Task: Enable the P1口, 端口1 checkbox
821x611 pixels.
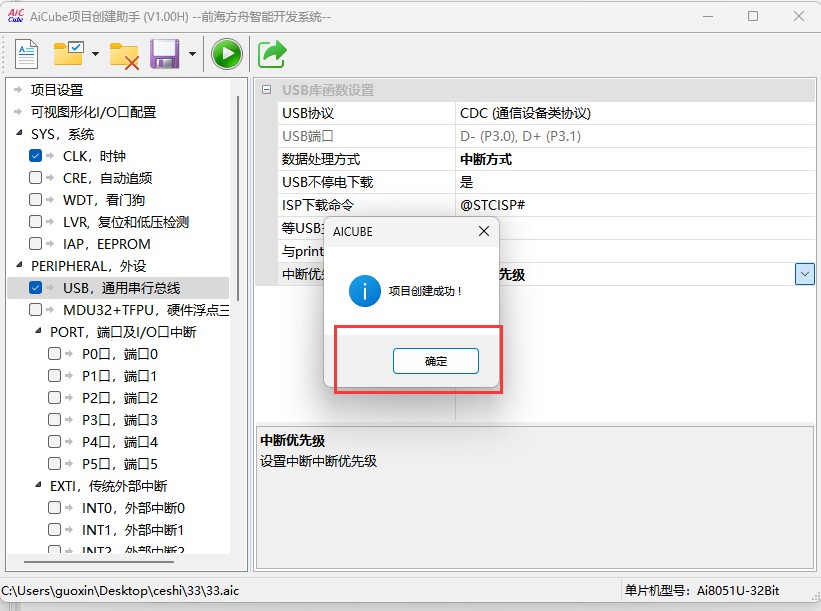Action: point(54,375)
